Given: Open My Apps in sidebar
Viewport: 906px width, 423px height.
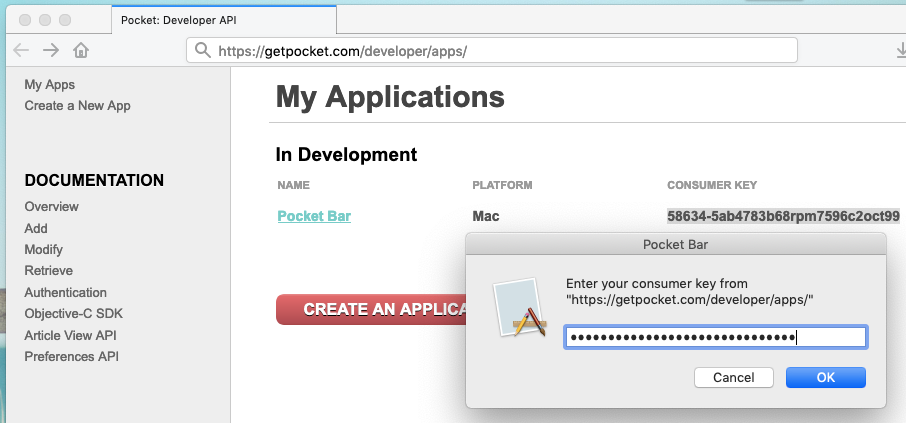Looking at the screenshot, I should 50,84.
